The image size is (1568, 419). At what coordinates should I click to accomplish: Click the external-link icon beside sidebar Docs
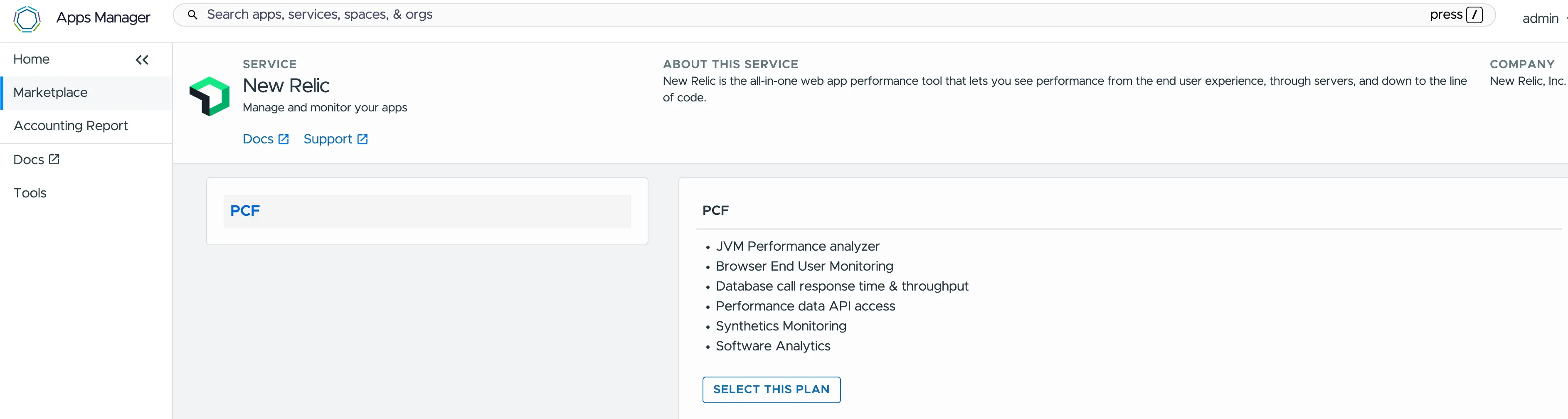click(x=54, y=160)
